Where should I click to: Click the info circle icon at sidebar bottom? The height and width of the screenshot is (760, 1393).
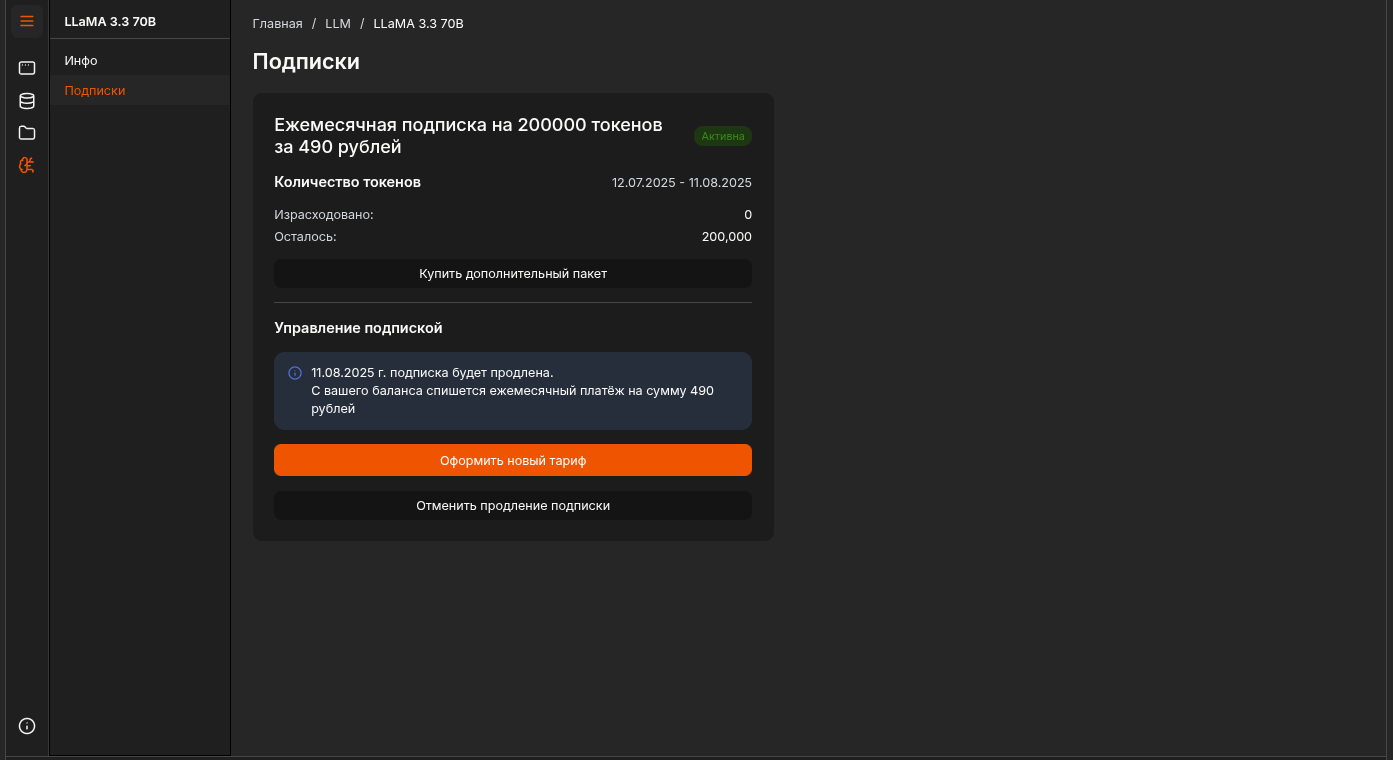(27, 726)
